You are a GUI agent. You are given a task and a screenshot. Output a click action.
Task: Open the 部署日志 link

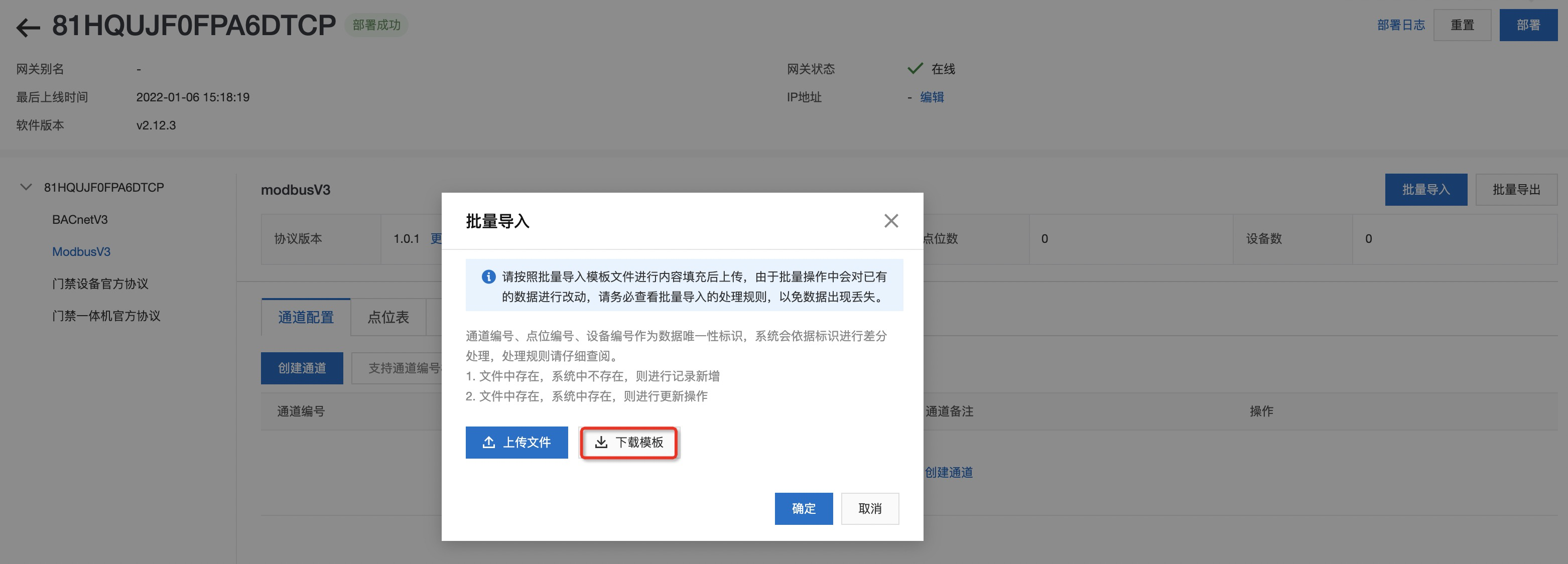(1400, 25)
